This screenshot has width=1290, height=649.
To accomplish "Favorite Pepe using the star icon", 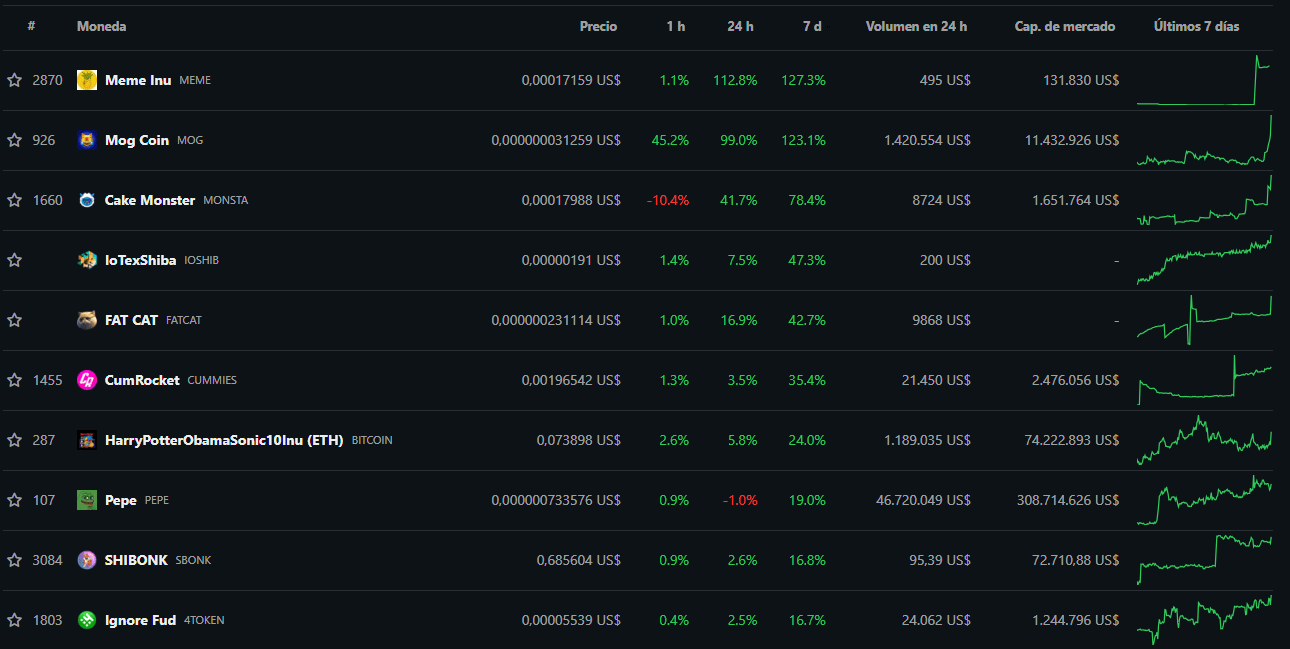I will (x=14, y=500).
